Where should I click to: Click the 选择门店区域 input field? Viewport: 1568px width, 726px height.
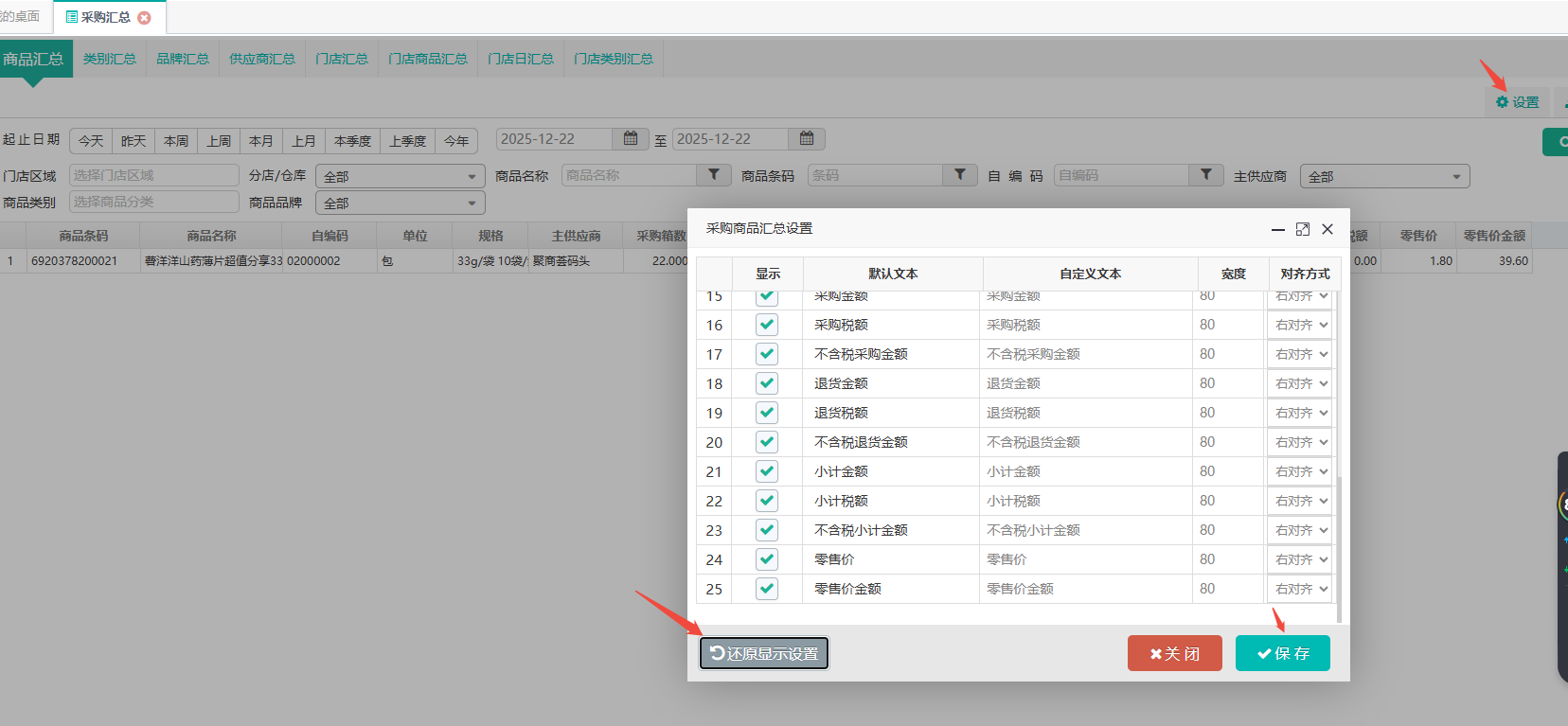[x=154, y=175]
